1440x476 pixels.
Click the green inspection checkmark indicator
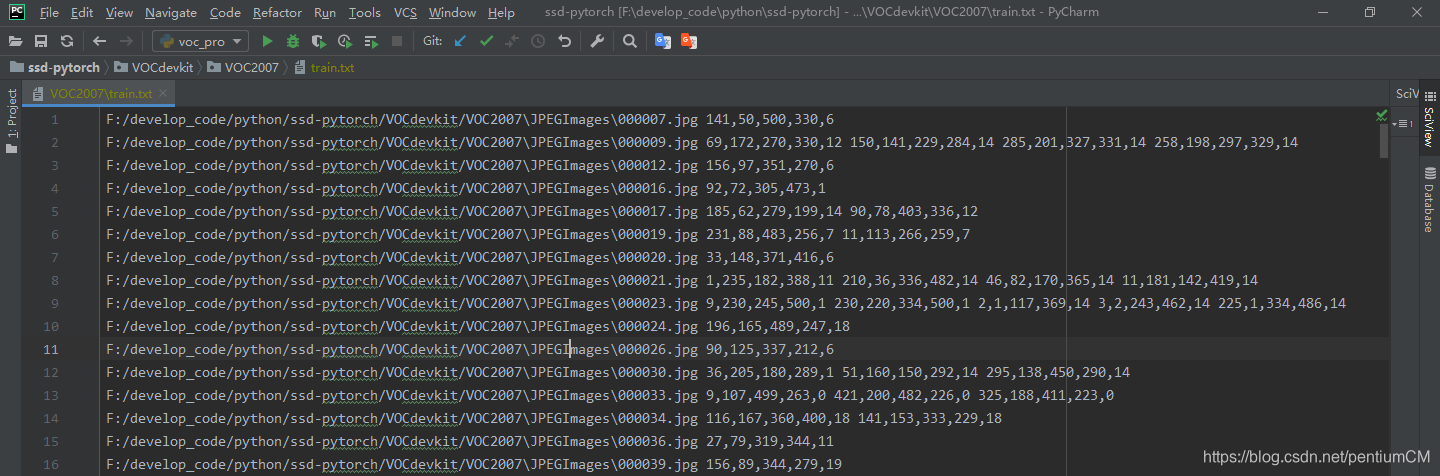(1381, 117)
